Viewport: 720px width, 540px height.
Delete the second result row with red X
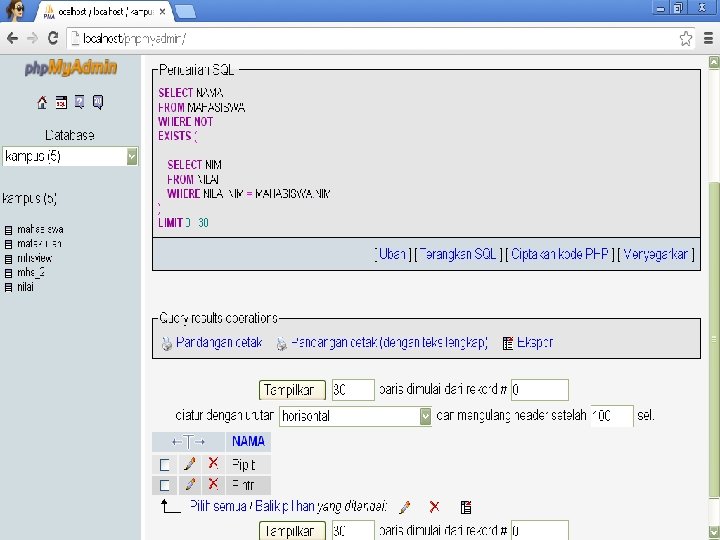coord(213,484)
